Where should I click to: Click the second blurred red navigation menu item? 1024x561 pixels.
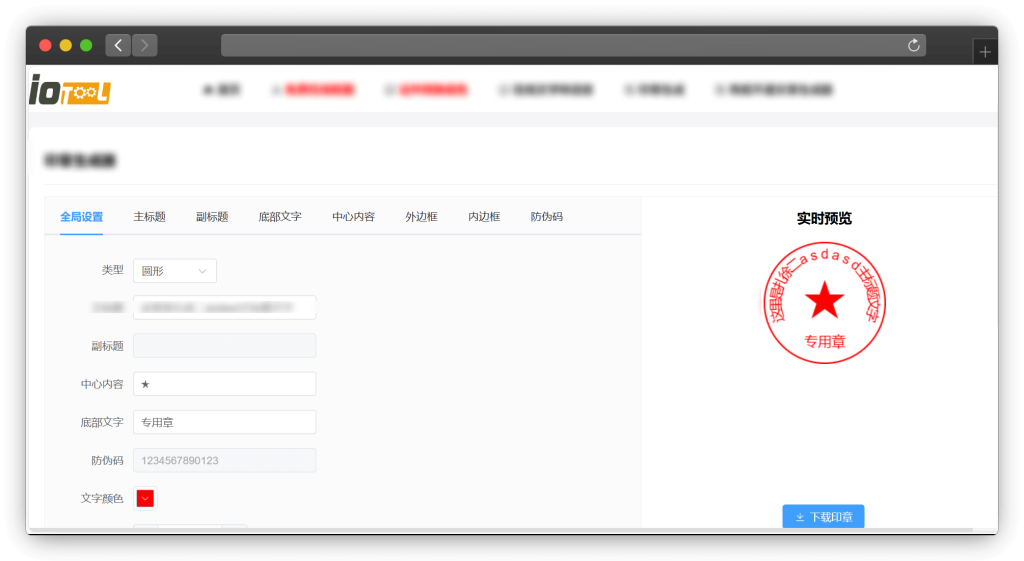pos(427,89)
